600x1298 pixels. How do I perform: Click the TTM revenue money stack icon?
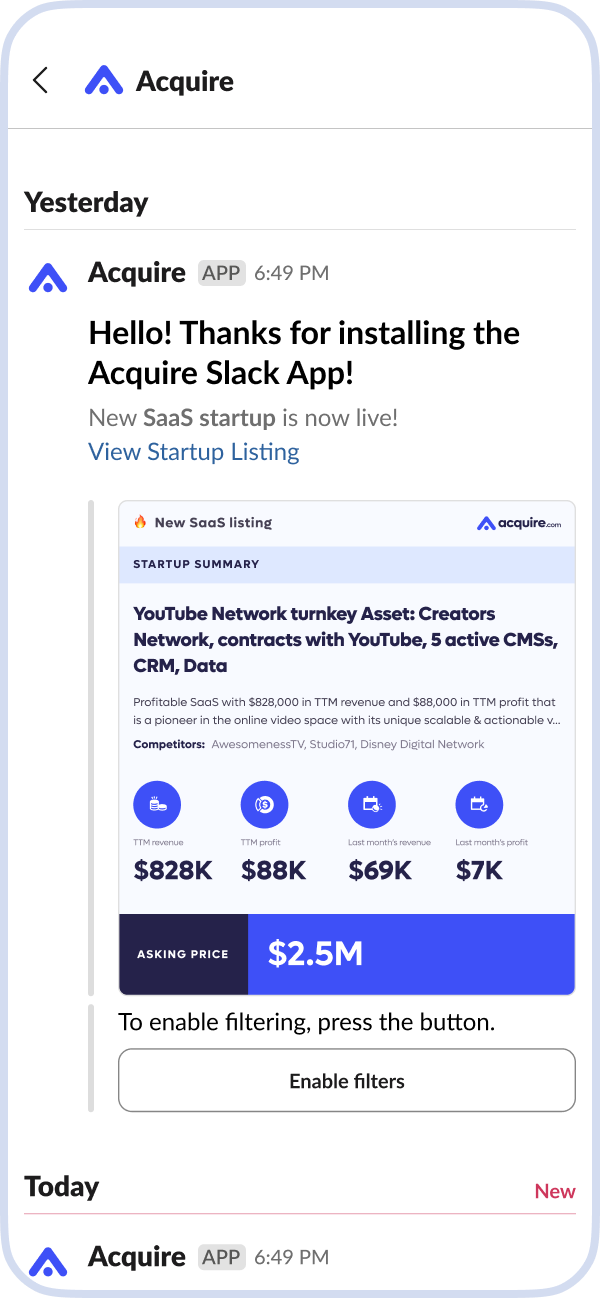[157, 804]
